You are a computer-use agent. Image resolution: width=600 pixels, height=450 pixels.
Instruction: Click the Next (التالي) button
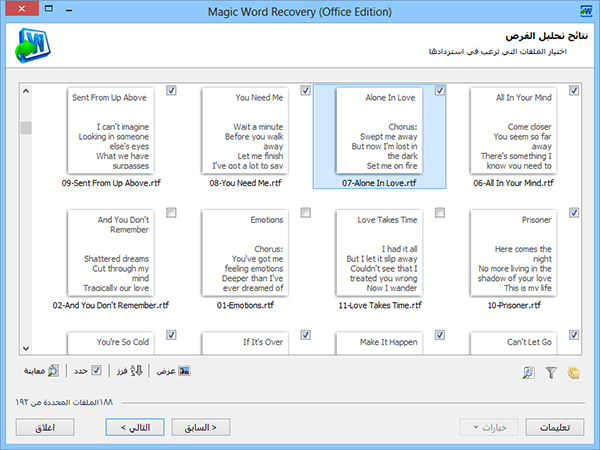click(135, 427)
